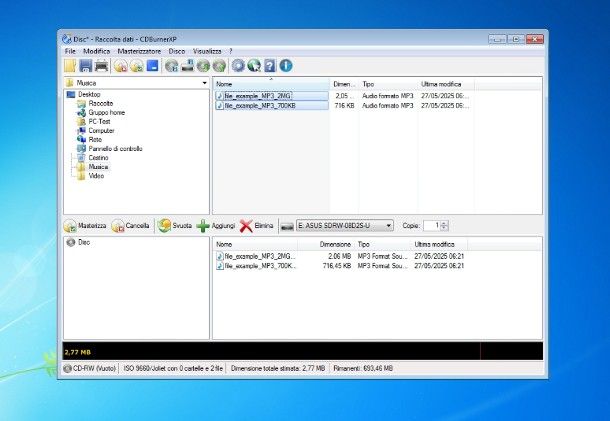Viewport: 610px width, 421px height.
Task: Sort by Nome in lower compilation list
Action: coord(256,244)
